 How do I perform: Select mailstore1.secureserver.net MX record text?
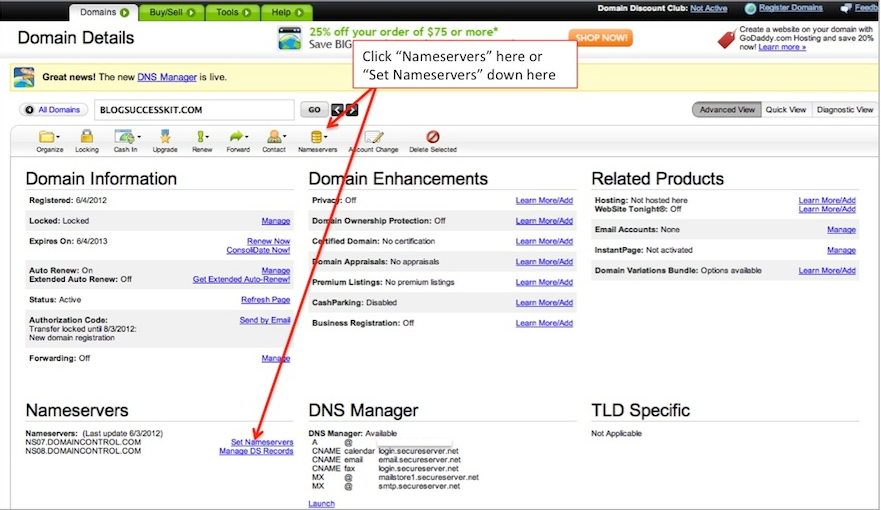tap(429, 477)
